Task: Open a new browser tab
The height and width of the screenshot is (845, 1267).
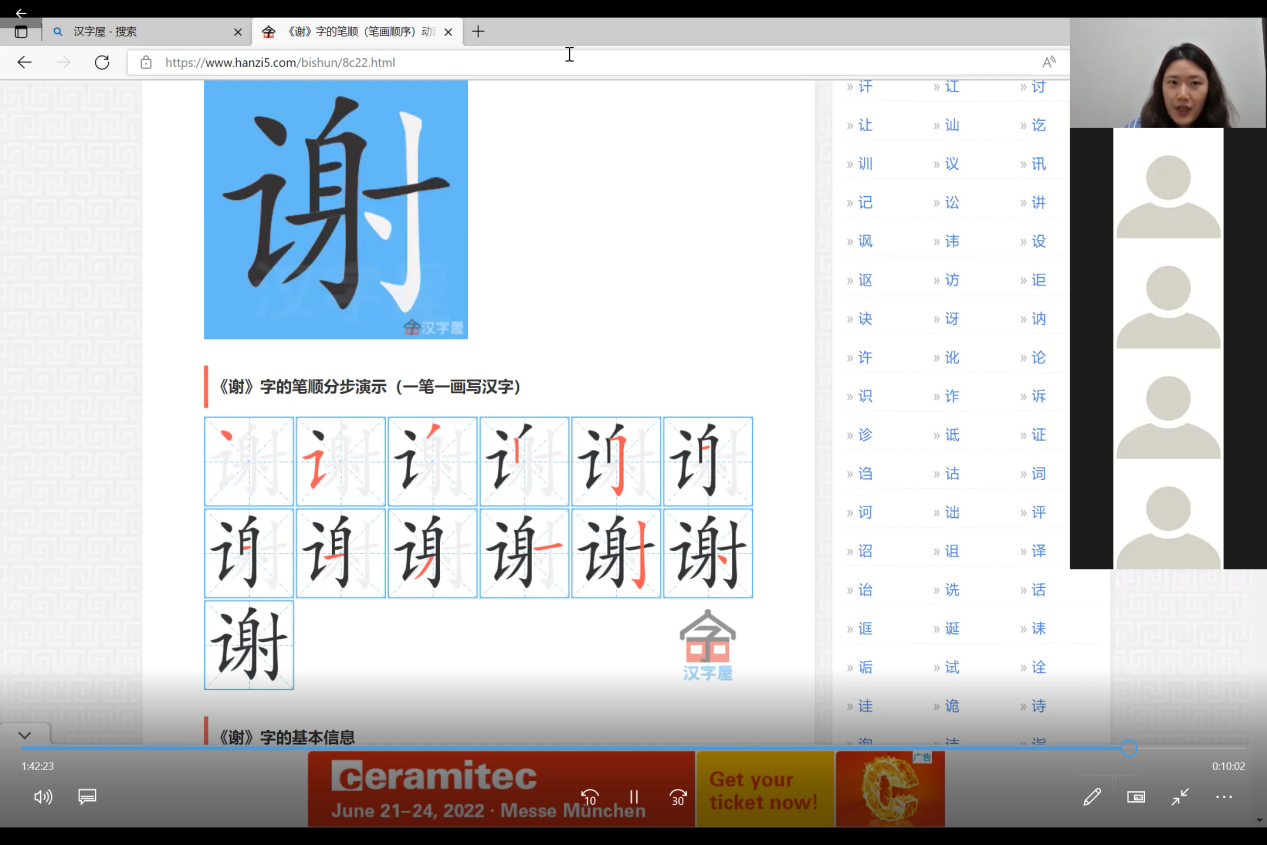Action: (x=478, y=32)
